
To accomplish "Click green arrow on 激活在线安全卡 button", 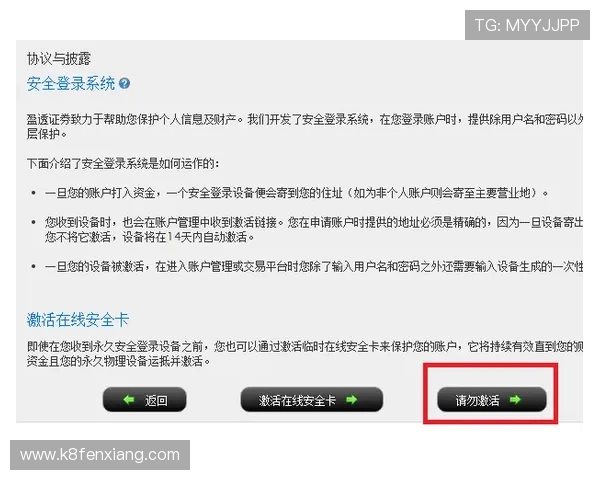I will (x=352, y=400).
